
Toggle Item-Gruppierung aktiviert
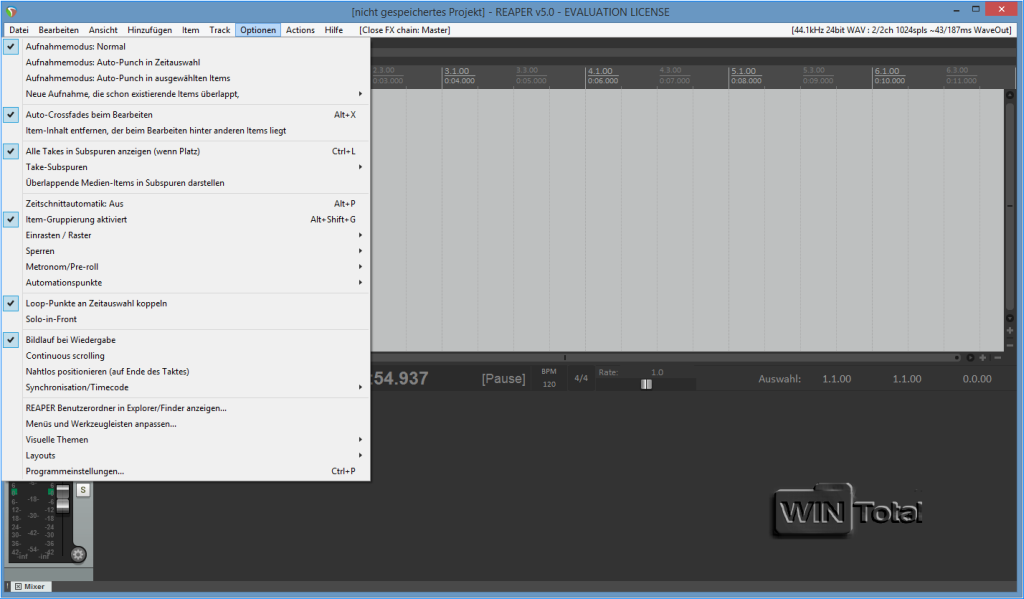[x=186, y=219]
